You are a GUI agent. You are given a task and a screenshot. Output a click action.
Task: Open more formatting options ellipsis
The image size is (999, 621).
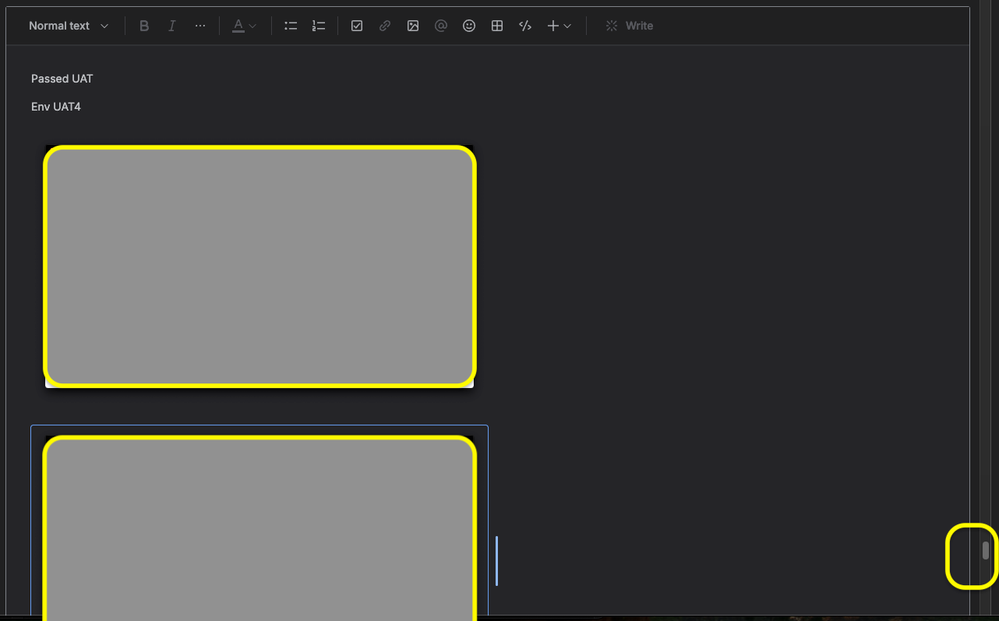click(200, 26)
